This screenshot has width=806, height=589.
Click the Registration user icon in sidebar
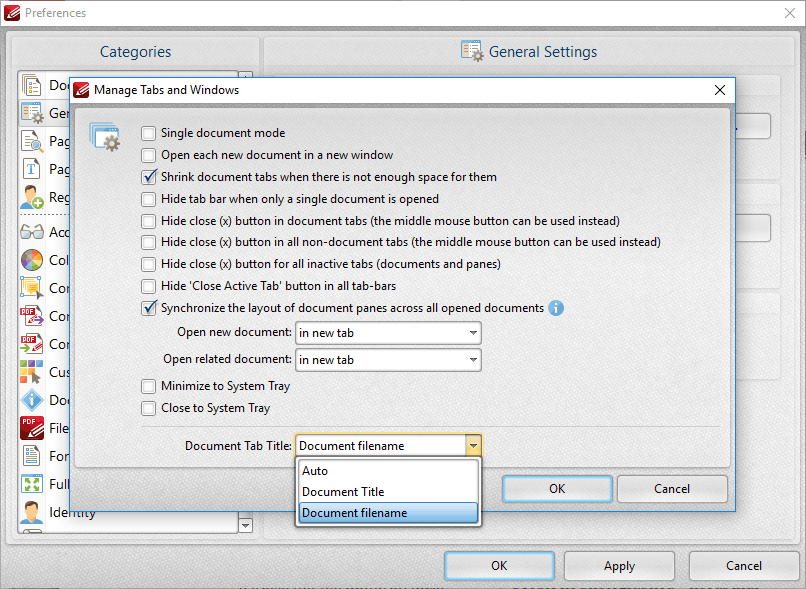click(x=32, y=197)
